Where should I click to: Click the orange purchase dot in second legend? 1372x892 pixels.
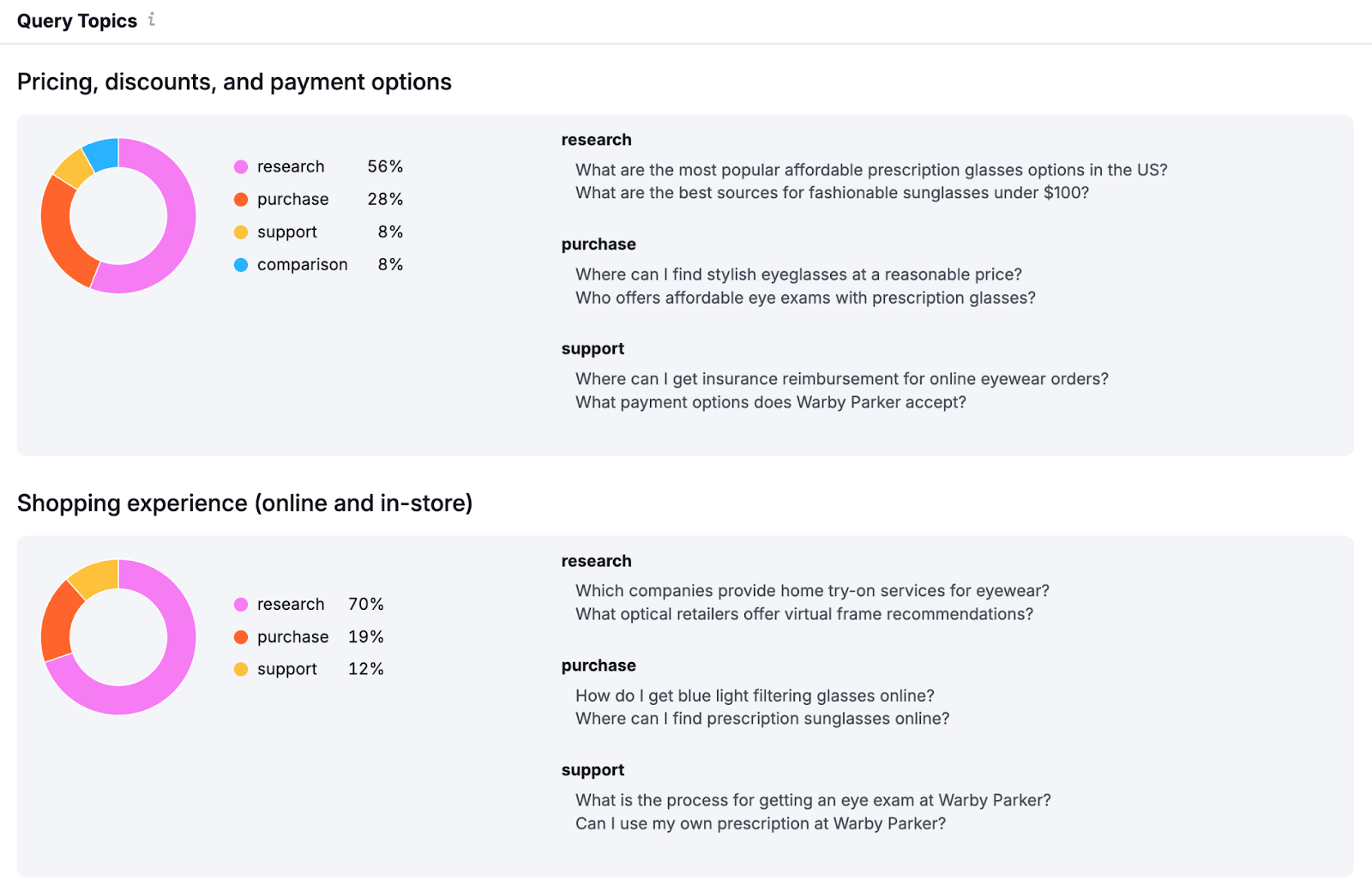click(241, 636)
